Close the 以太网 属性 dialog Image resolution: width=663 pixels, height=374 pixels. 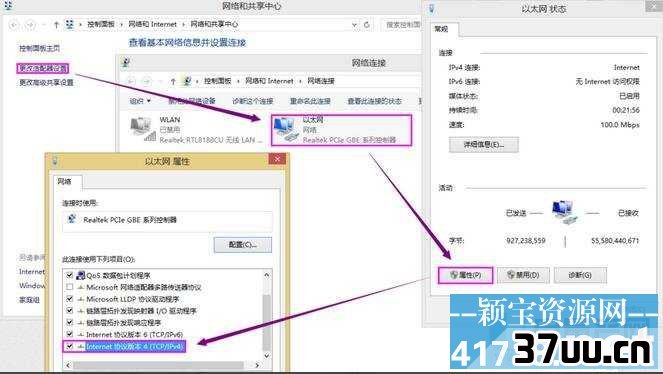point(277,159)
